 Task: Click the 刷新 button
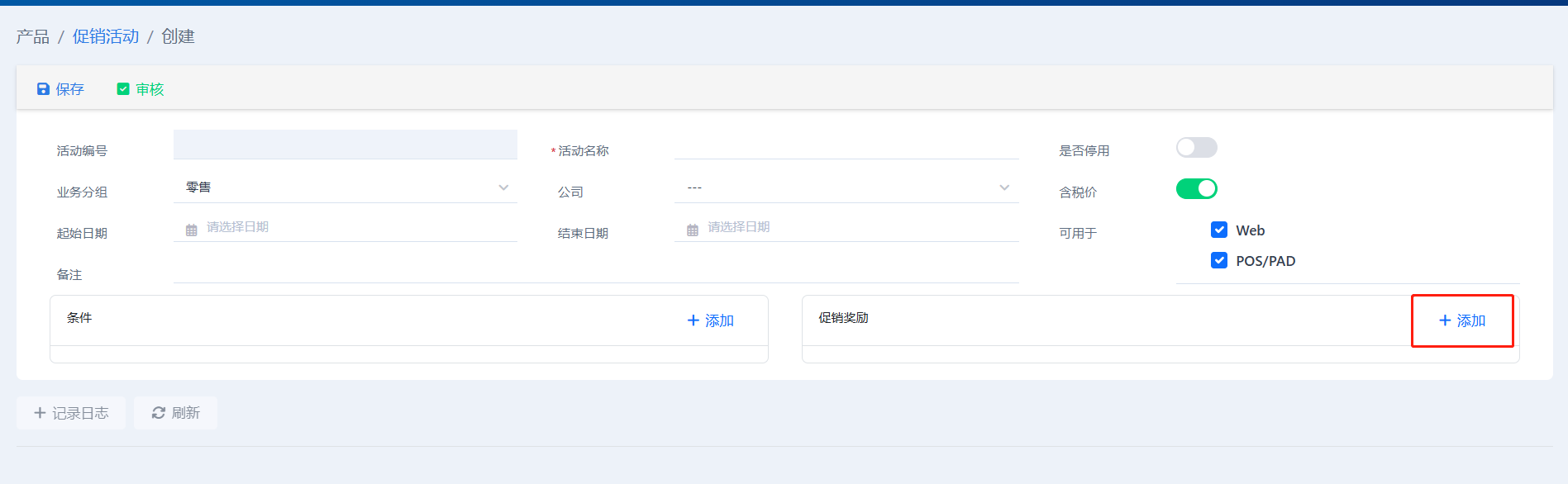click(x=176, y=413)
